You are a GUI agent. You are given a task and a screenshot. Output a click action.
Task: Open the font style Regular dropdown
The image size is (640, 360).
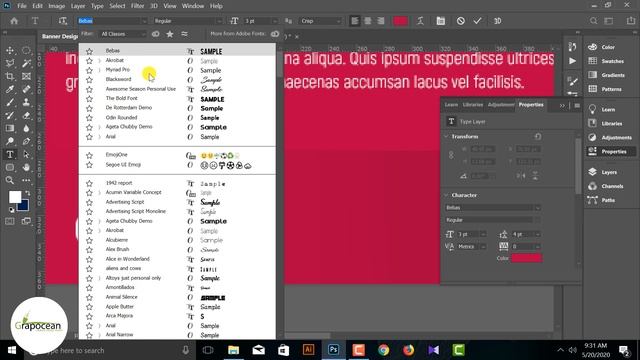point(219,21)
